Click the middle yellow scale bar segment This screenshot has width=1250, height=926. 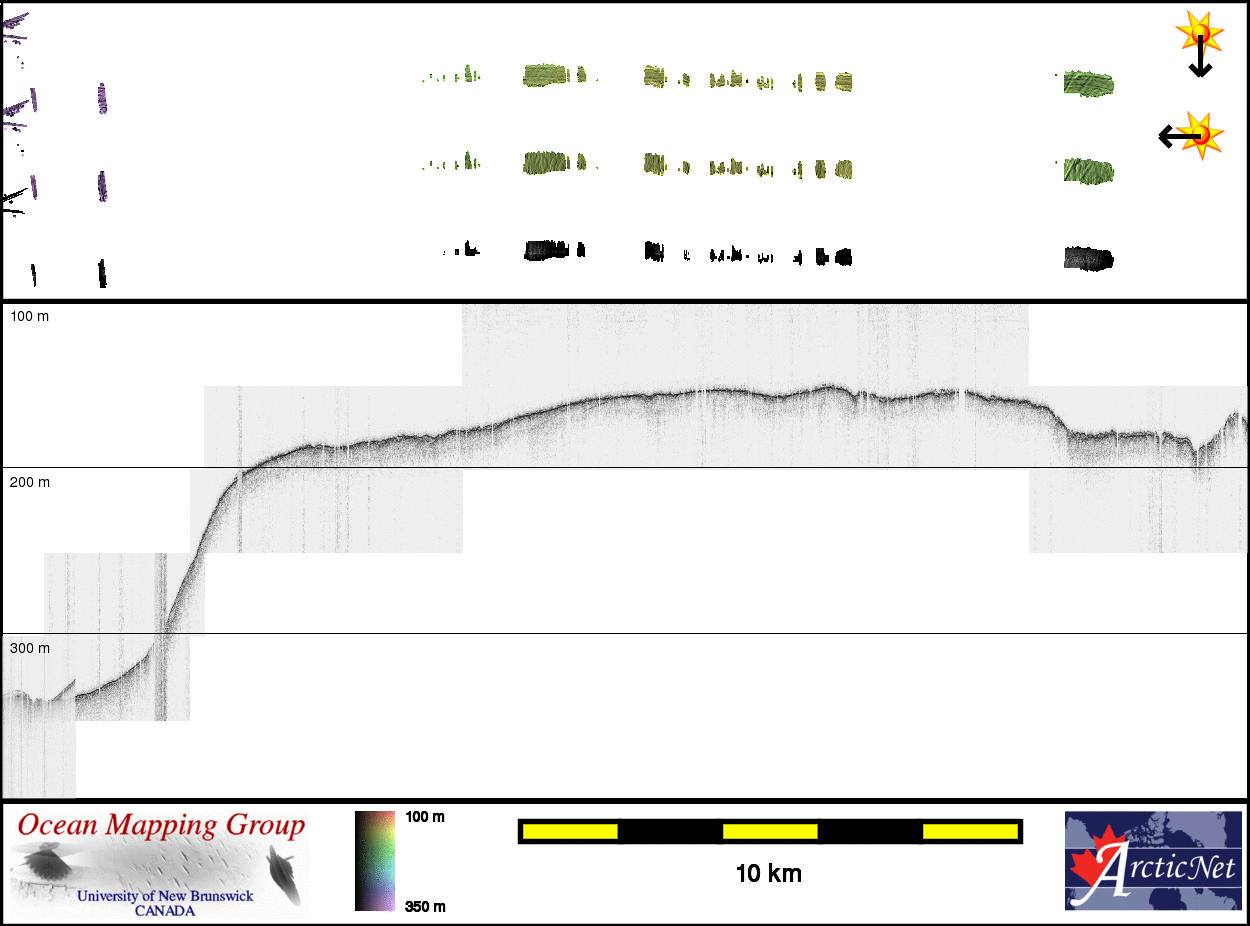[x=770, y=831]
